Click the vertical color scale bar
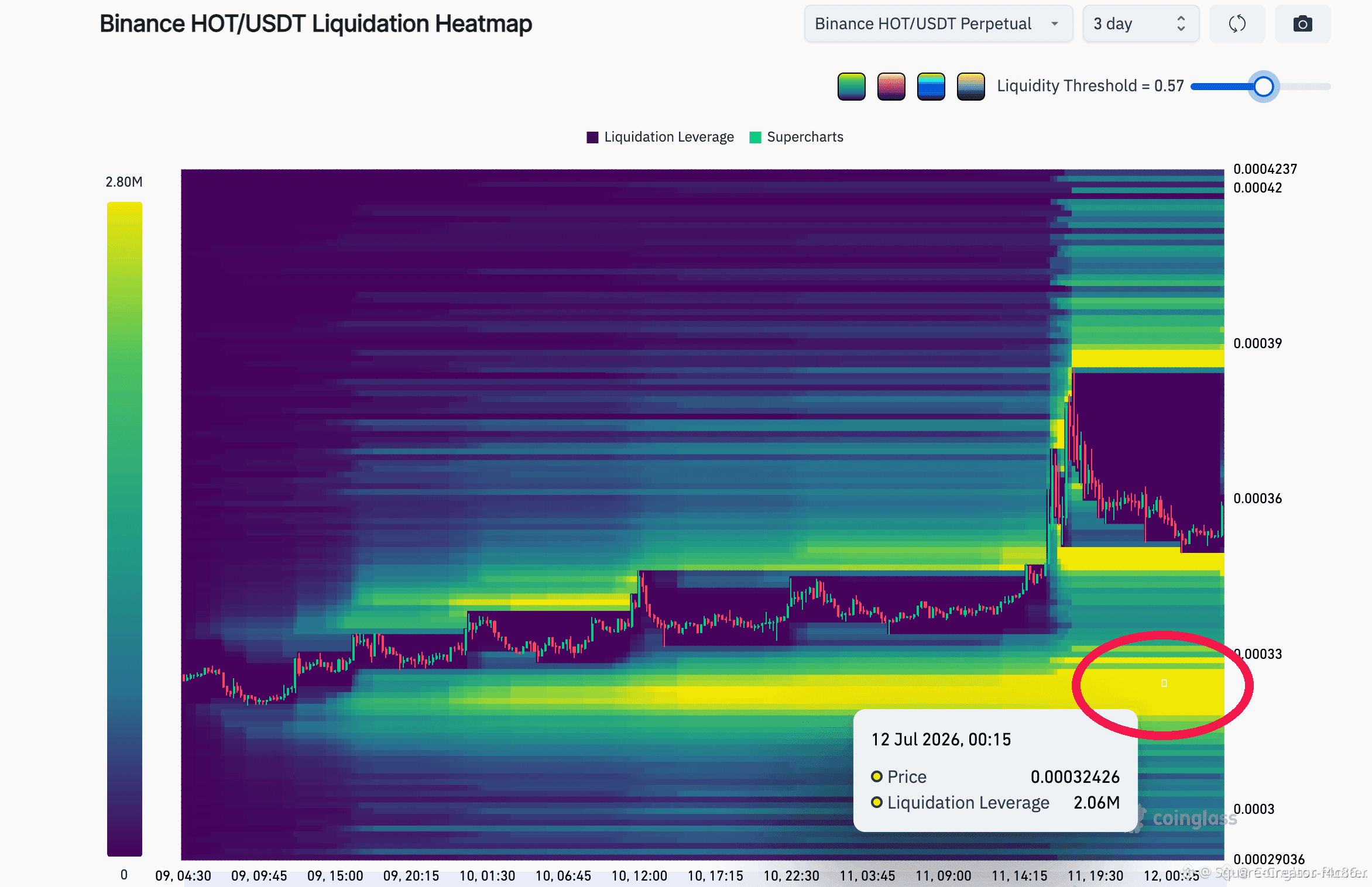This screenshot has height=887, width=1372. click(x=125, y=529)
